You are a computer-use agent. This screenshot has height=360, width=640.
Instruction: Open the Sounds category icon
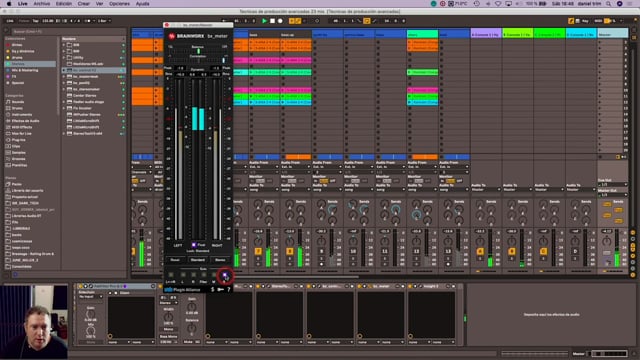(x=8, y=102)
